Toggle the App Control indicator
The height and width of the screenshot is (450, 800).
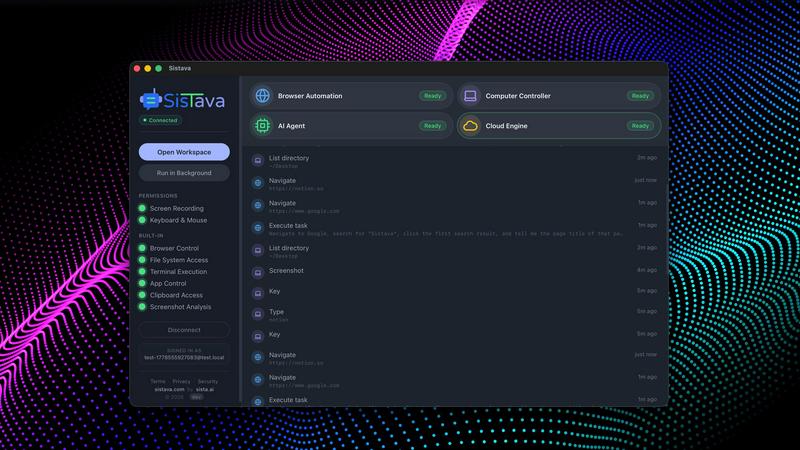142,283
